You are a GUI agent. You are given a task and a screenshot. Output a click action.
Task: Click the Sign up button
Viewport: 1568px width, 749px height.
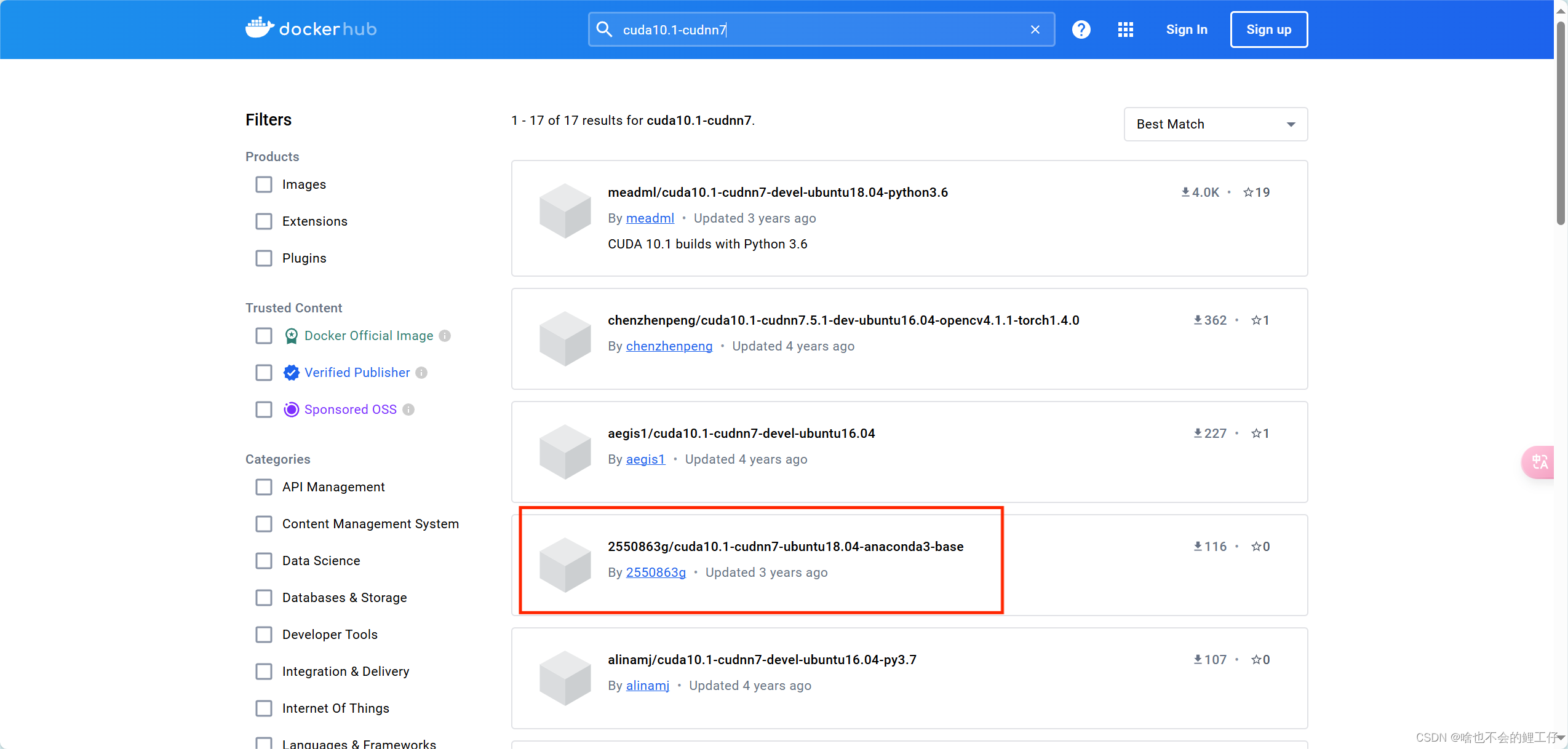[x=1268, y=29]
